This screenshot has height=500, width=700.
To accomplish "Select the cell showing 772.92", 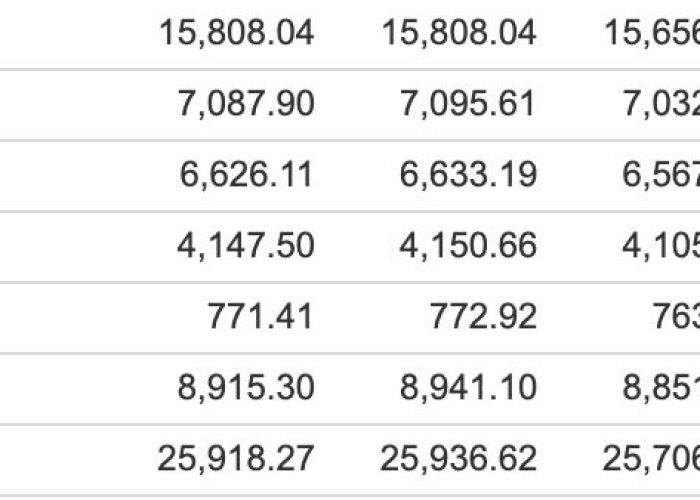I will pyautogui.click(x=483, y=317).
